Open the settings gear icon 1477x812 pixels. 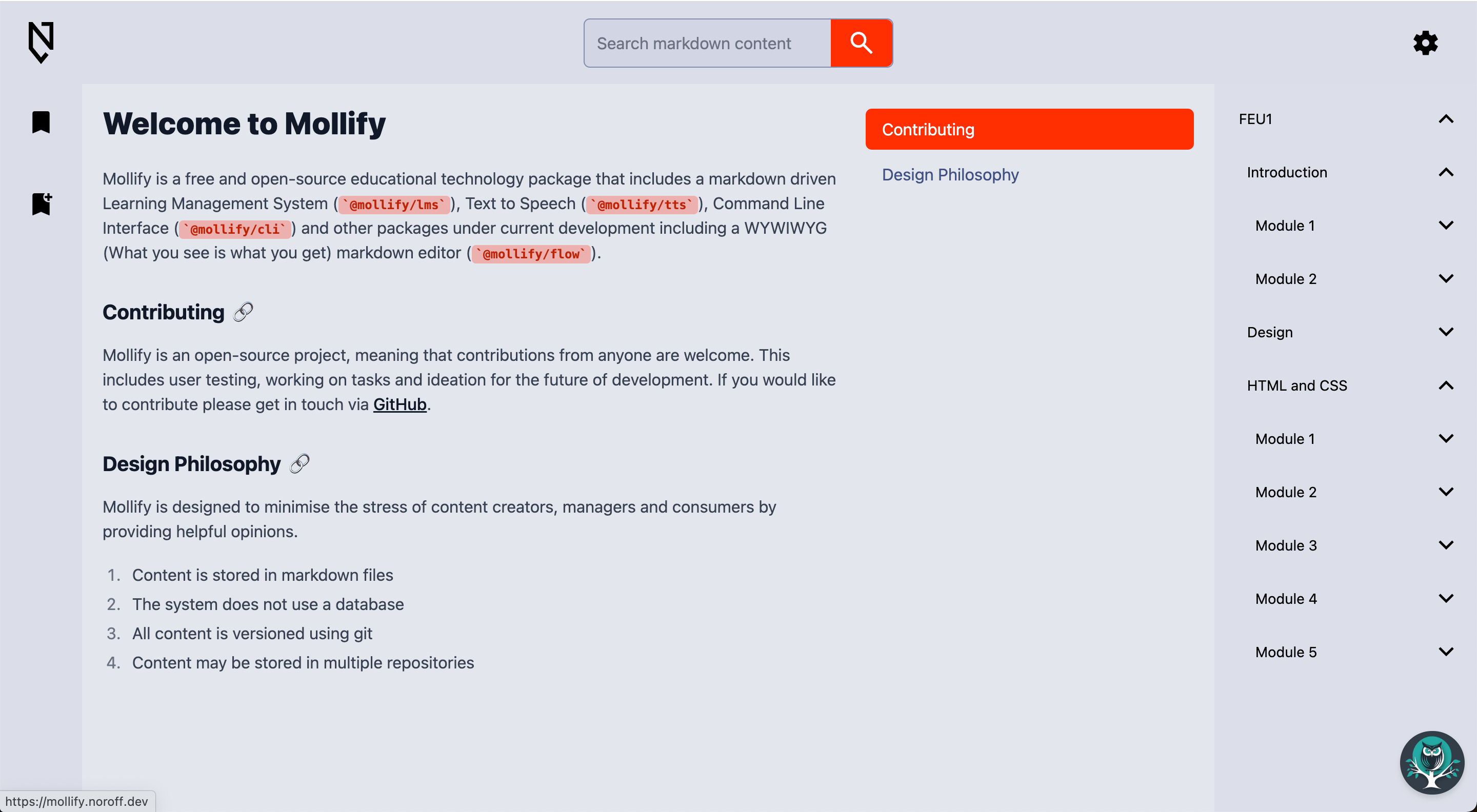1425,43
